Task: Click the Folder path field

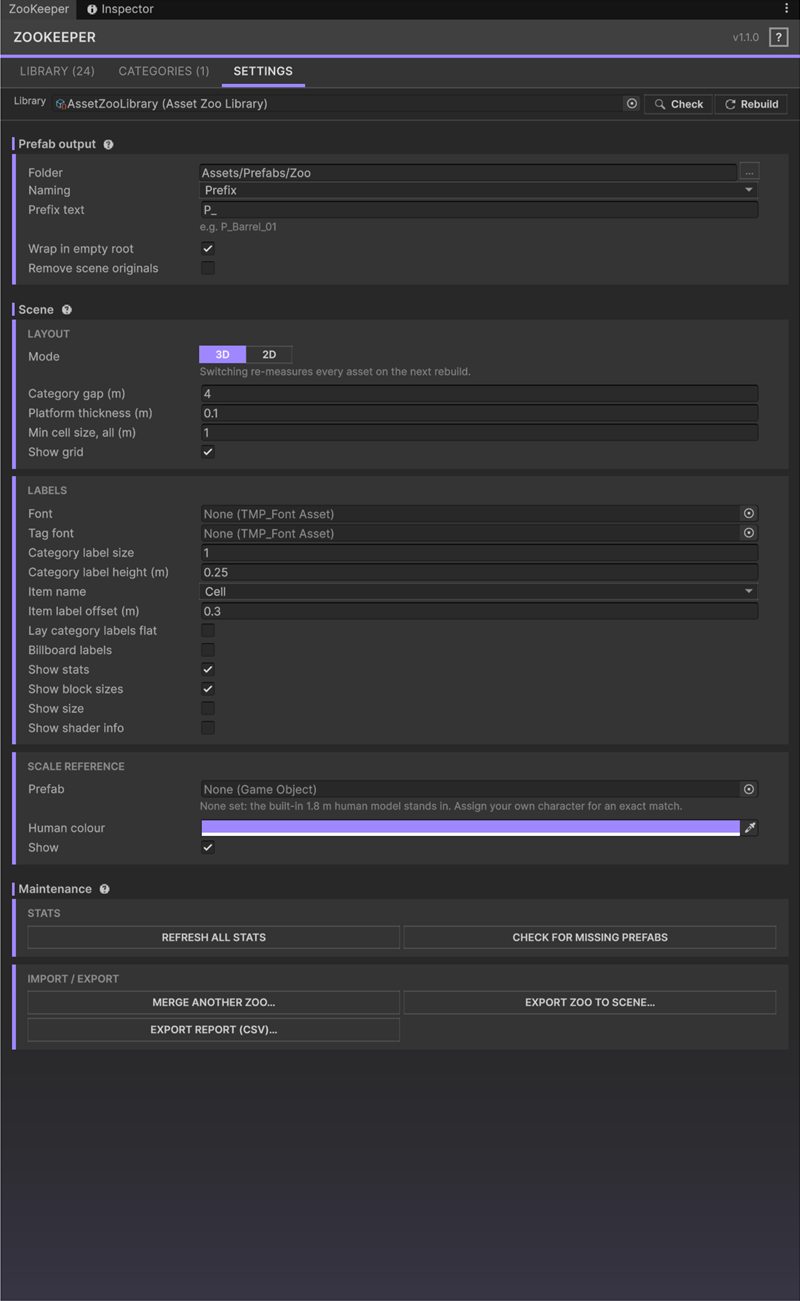Action: [x=468, y=173]
